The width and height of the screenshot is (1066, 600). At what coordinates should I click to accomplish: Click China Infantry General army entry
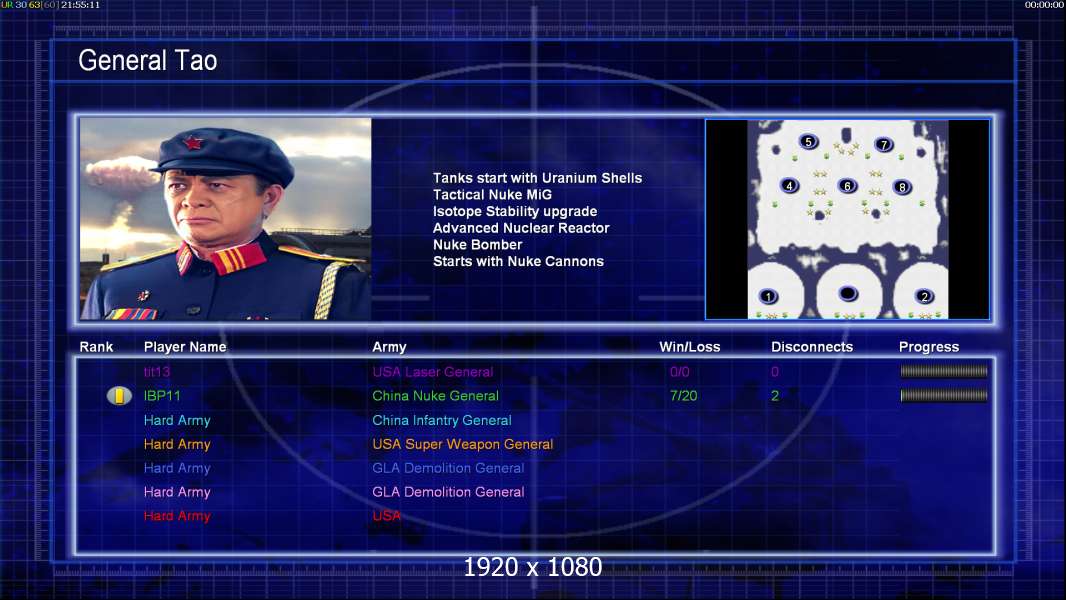[442, 421]
